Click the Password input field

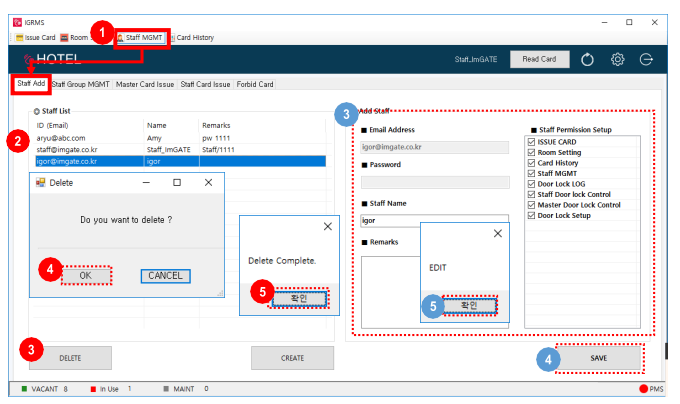click(435, 182)
